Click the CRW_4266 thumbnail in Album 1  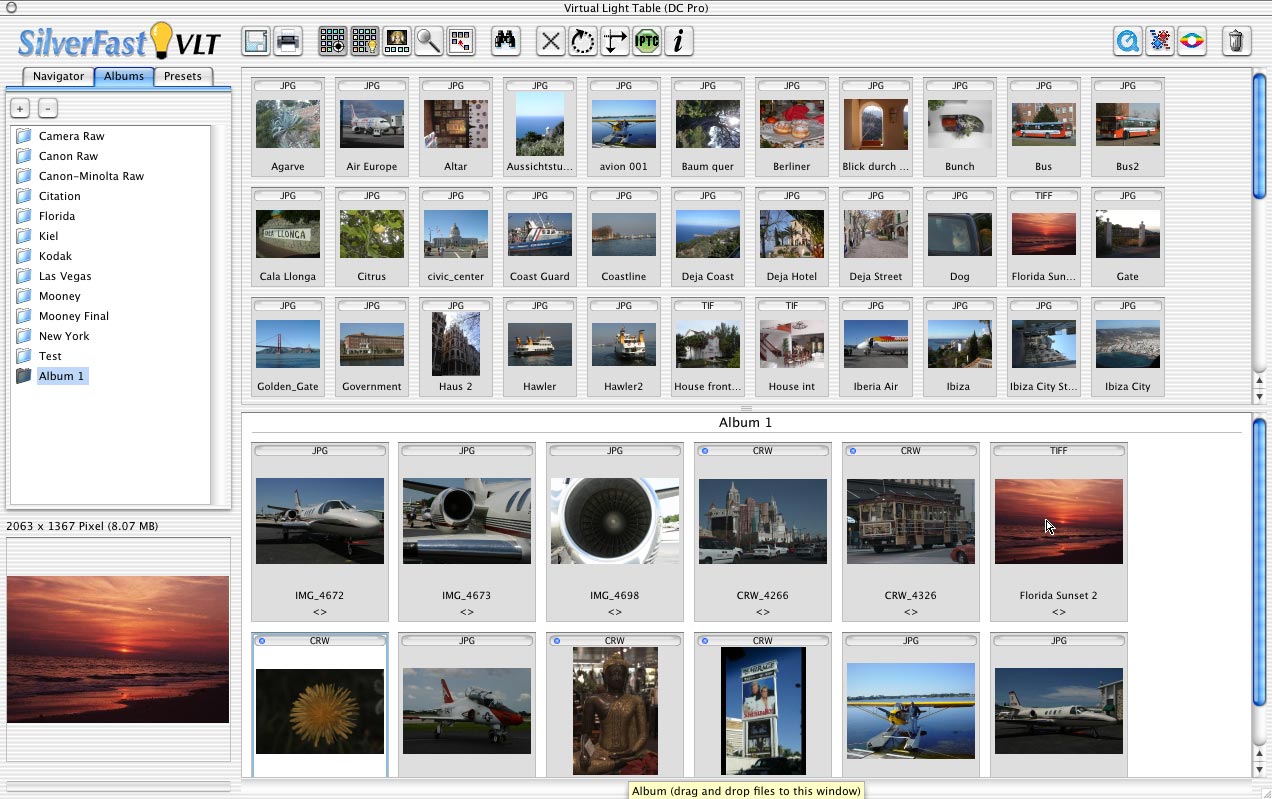pyautogui.click(x=762, y=521)
